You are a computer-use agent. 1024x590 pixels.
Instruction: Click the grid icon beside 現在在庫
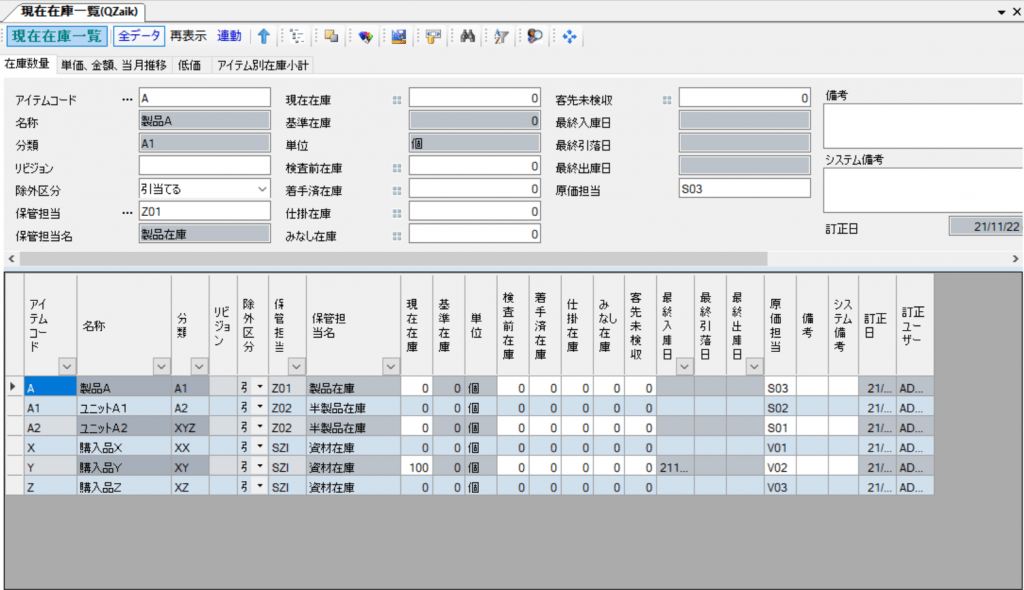point(397,100)
